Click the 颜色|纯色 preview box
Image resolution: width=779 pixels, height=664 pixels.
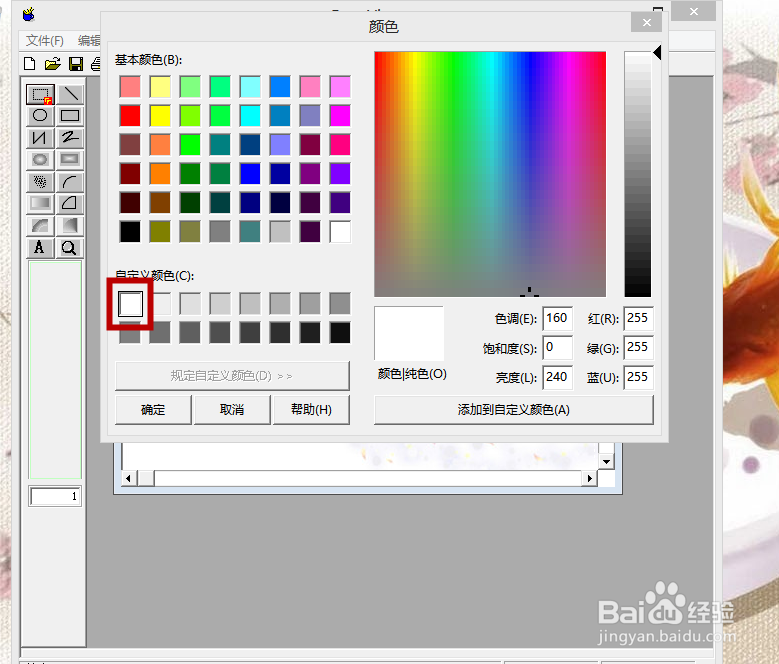tap(409, 333)
